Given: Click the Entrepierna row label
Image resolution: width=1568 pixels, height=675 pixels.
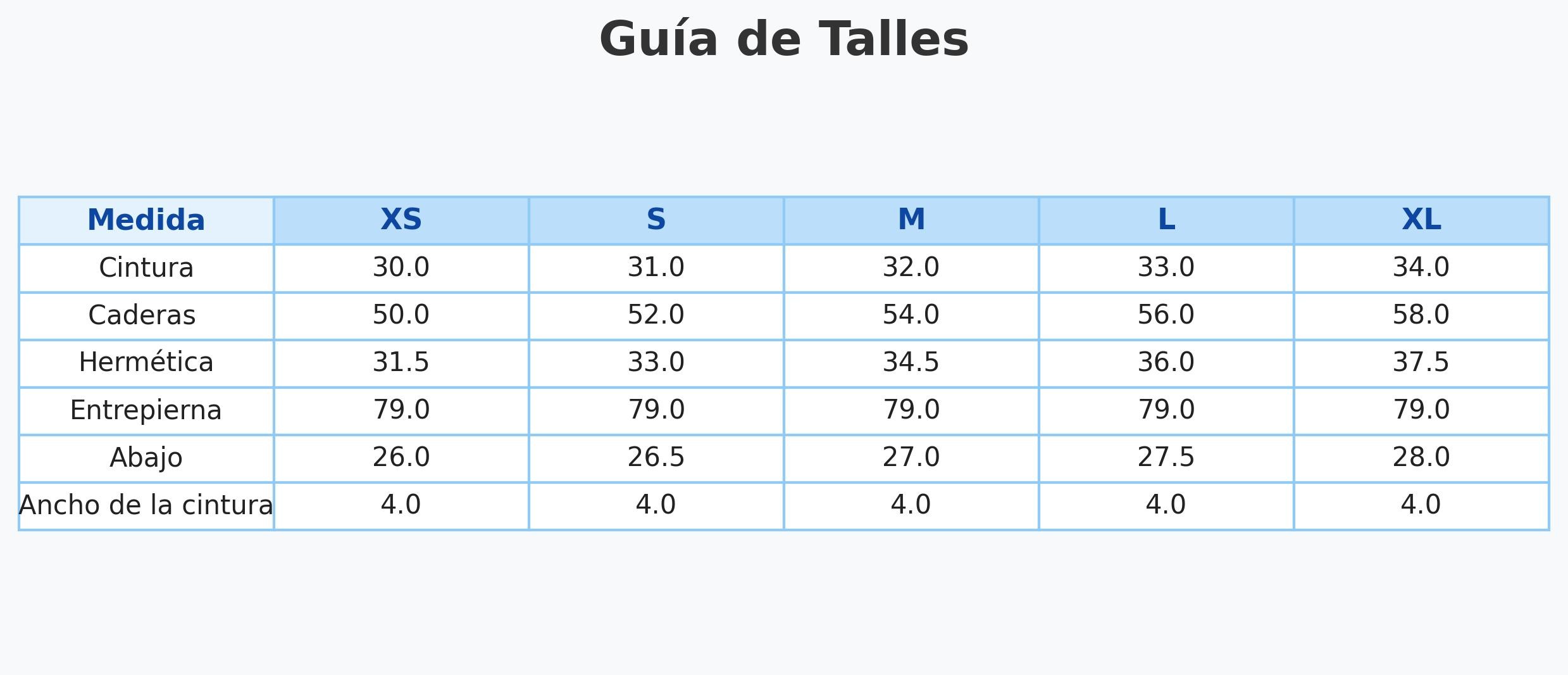Looking at the screenshot, I should coord(146,410).
